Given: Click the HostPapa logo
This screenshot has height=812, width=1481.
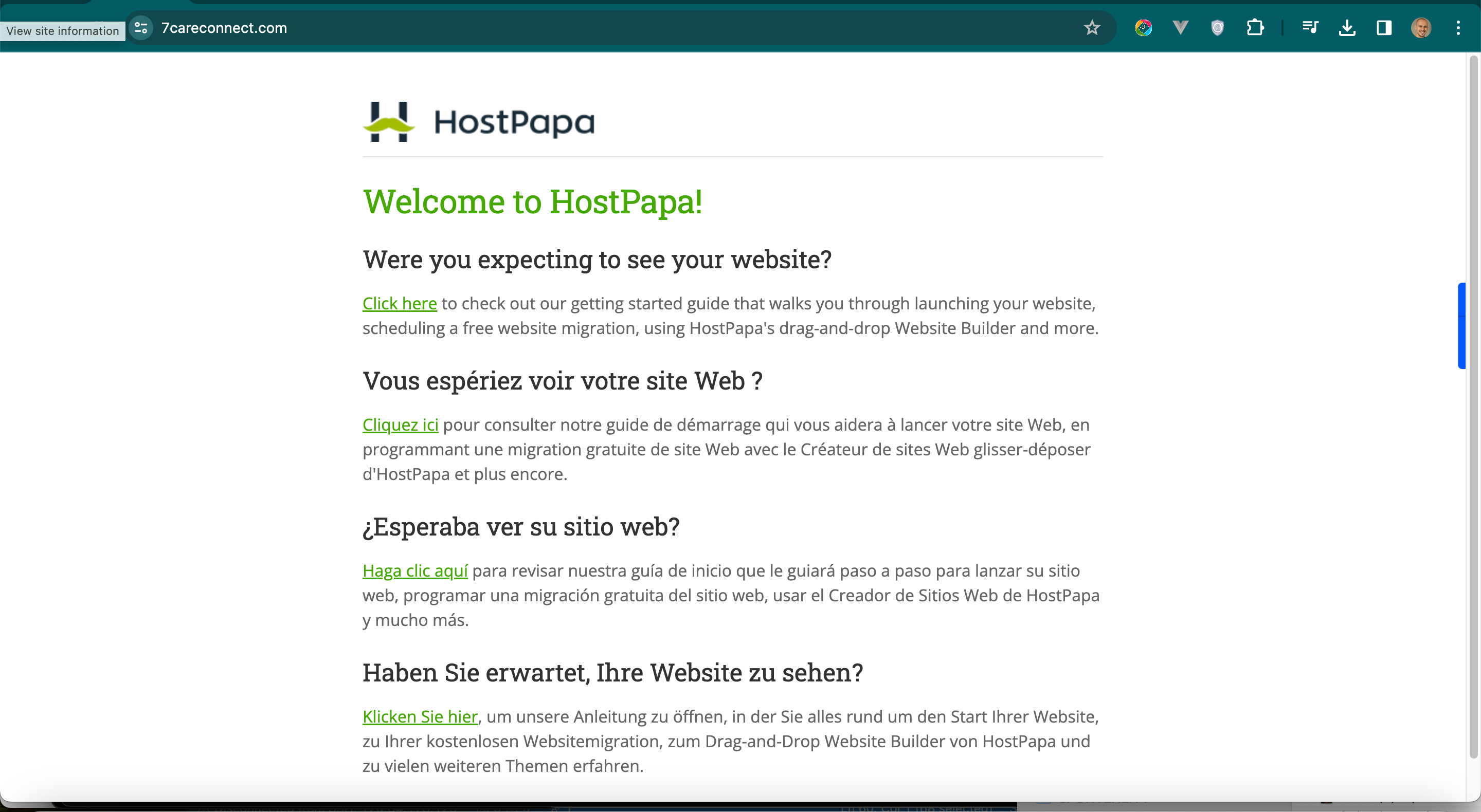Looking at the screenshot, I should (478, 122).
